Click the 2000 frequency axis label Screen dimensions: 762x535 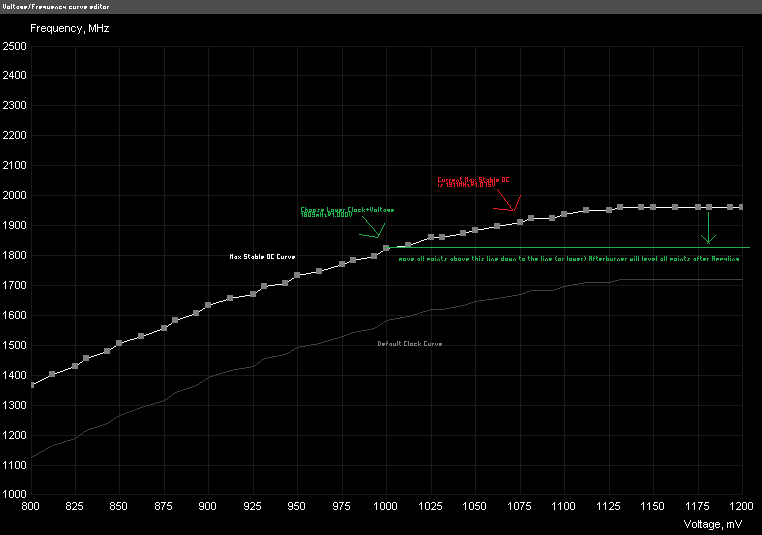click(15, 195)
